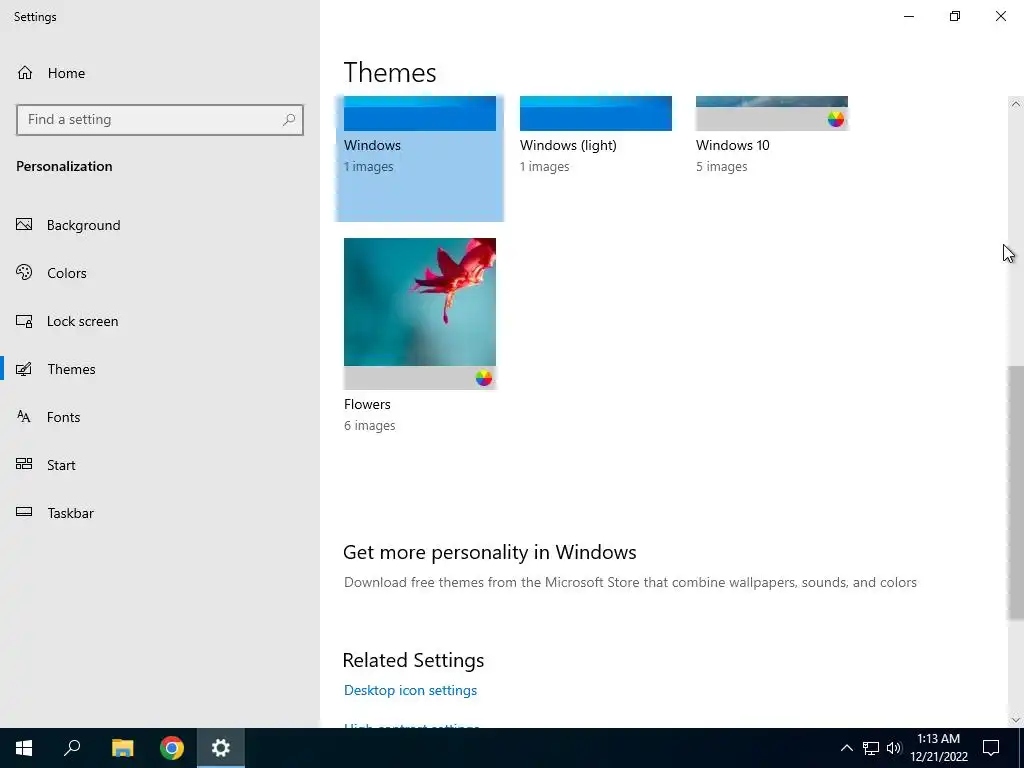Click the Settings gear taskbar icon
The width and height of the screenshot is (1024, 768).
221,748
